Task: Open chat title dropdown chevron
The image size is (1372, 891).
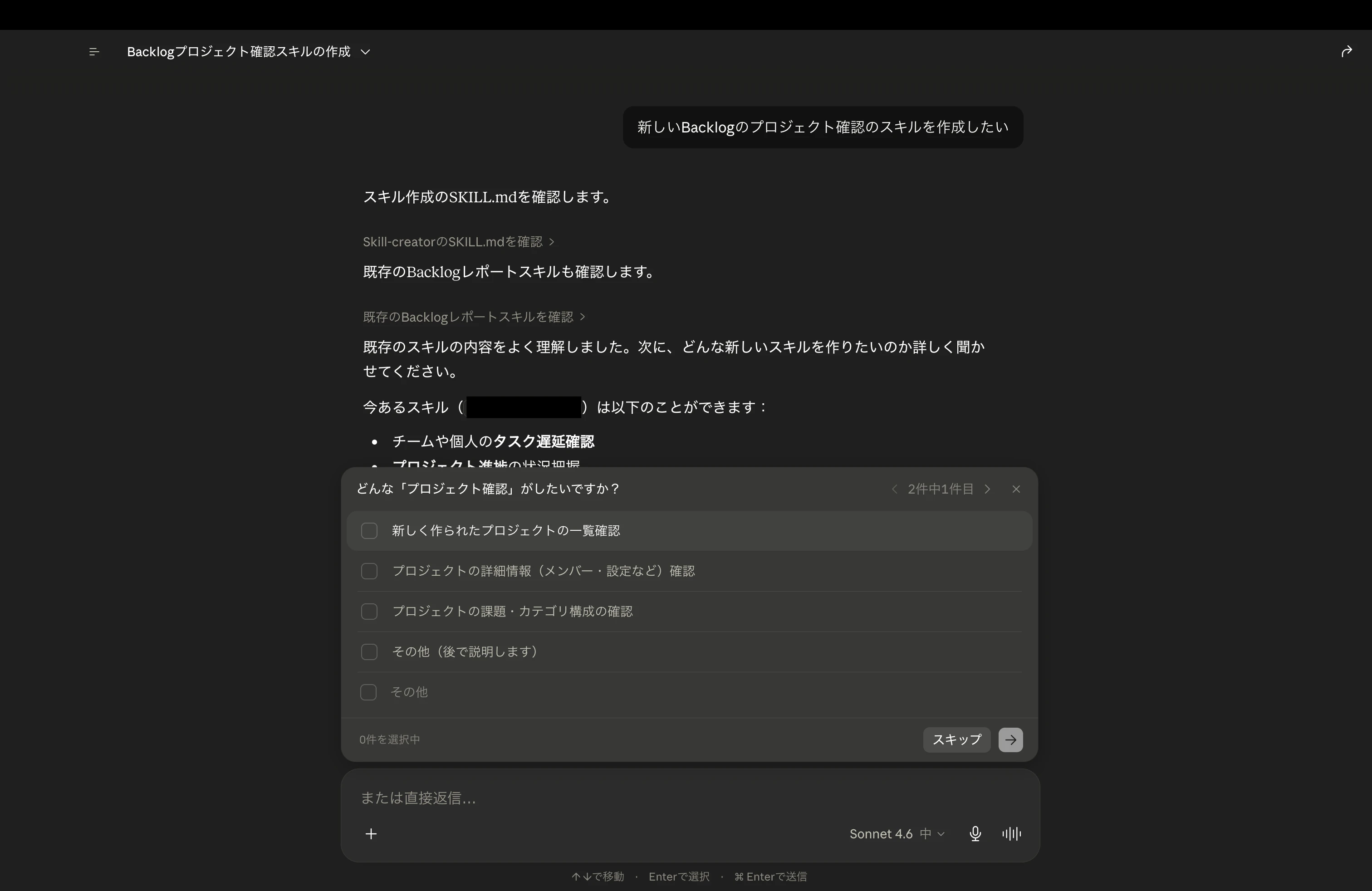Action: pos(366,52)
